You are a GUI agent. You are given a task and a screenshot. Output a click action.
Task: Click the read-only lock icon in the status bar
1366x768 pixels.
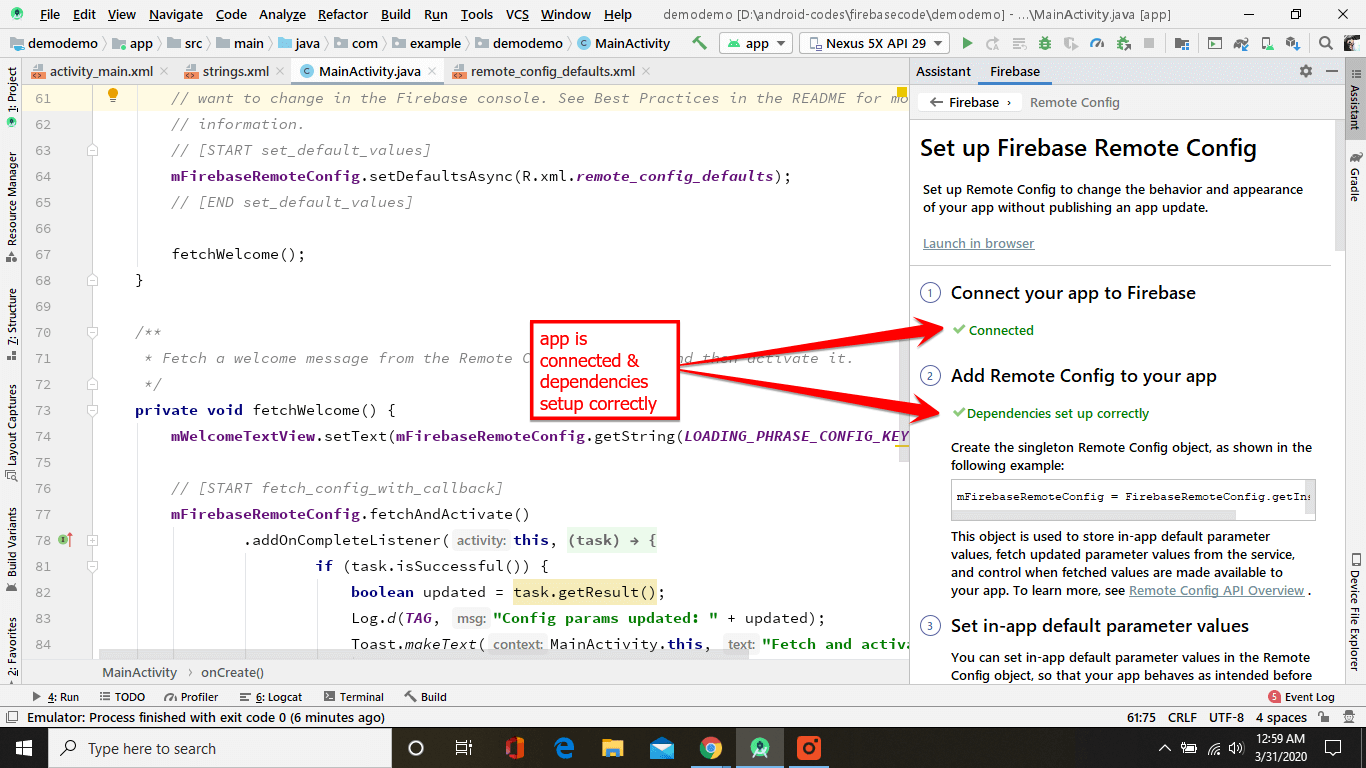(x=1326, y=718)
